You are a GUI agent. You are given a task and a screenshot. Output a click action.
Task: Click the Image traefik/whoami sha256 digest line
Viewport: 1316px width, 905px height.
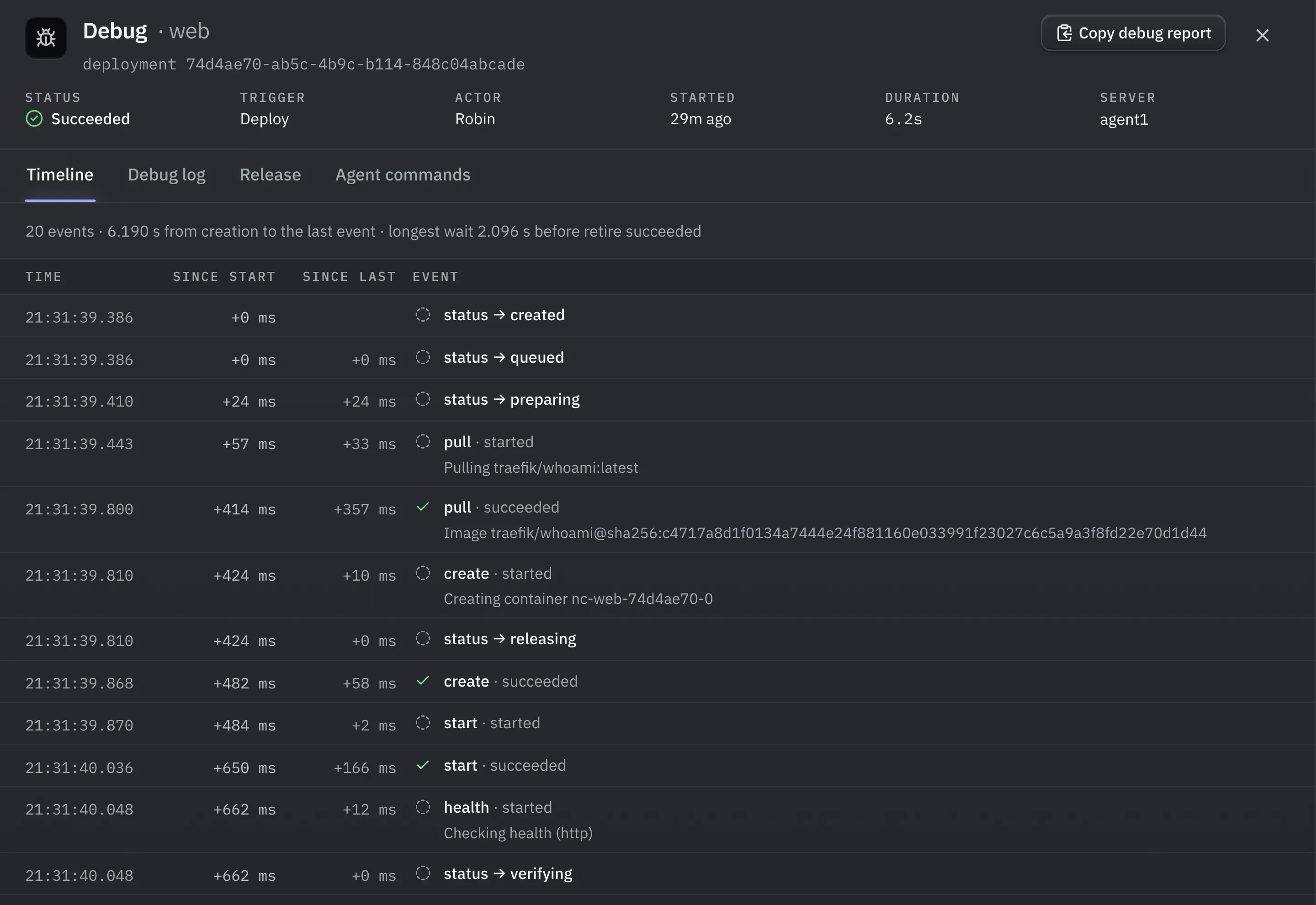tap(825, 533)
